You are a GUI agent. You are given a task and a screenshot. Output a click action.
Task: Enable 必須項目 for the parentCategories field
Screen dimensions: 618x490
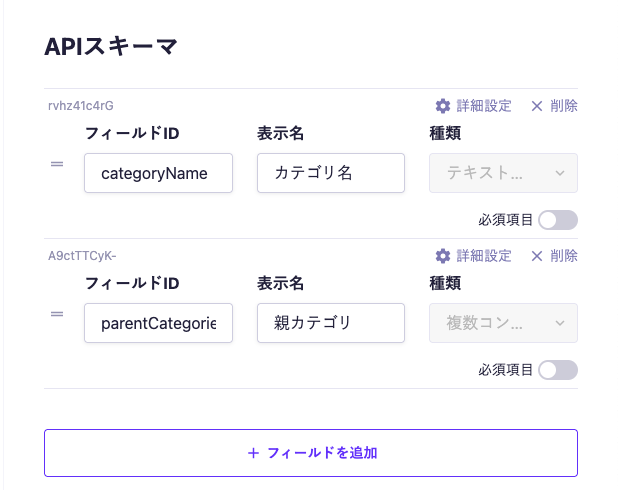coord(557,370)
